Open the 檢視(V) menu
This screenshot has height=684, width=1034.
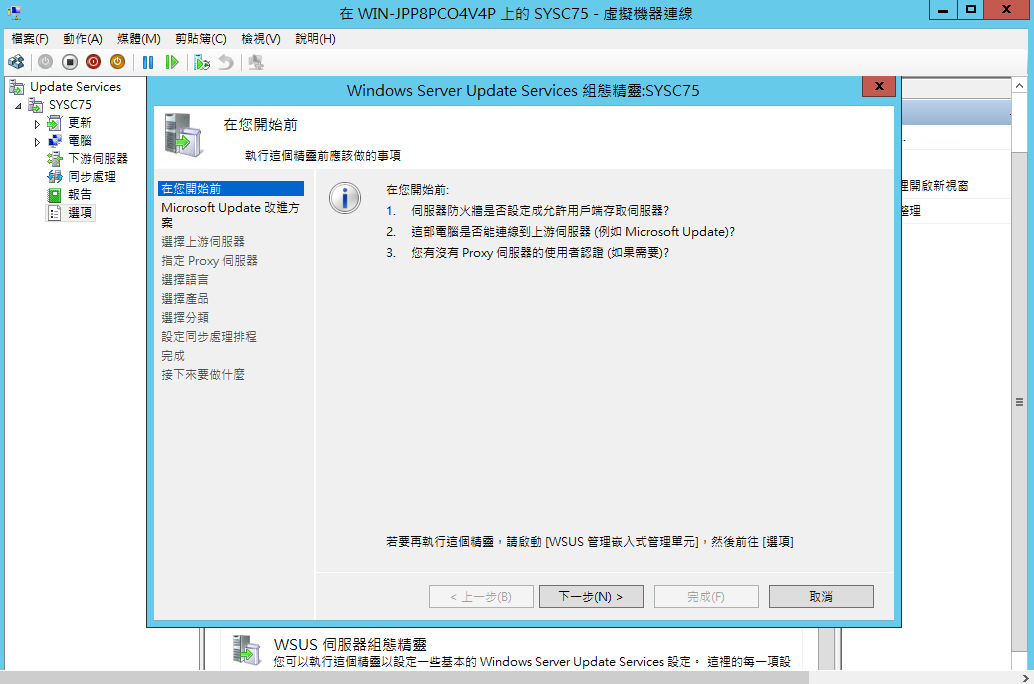[260, 39]
